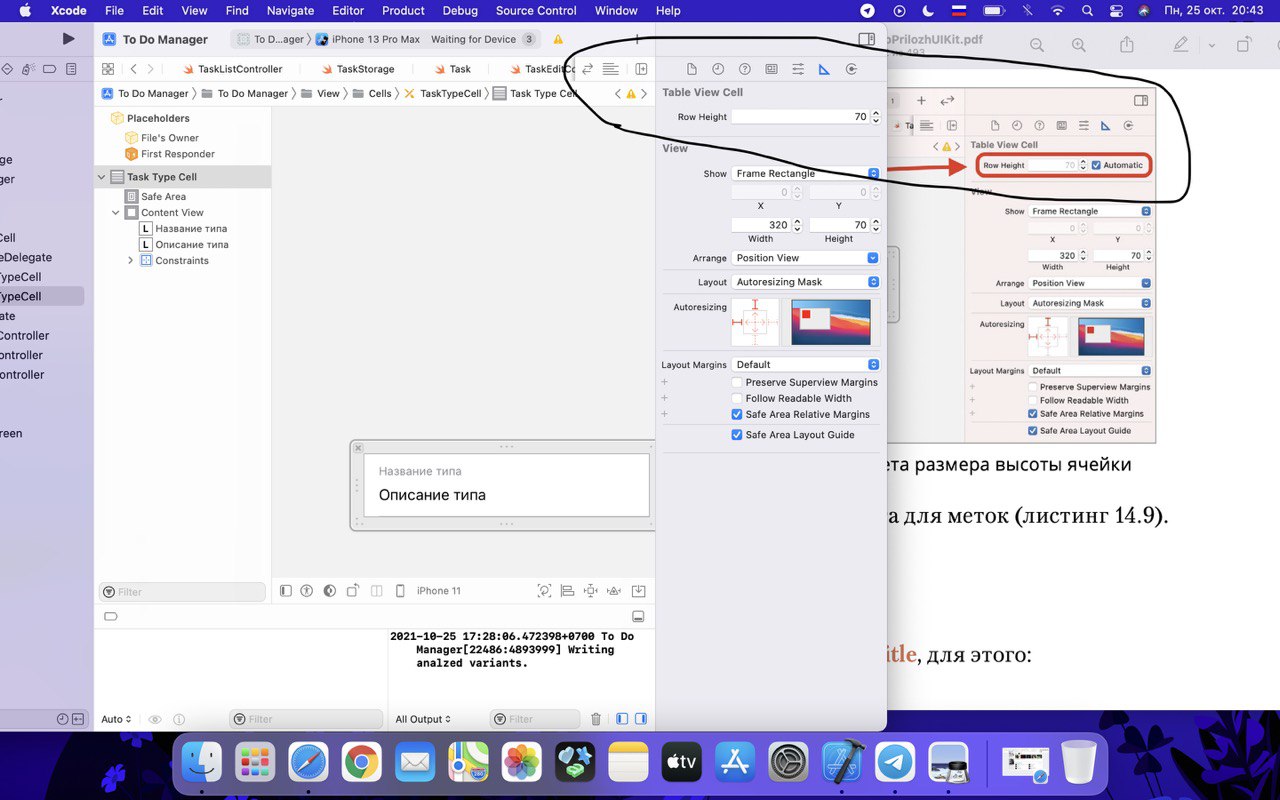This screenshot has height=800, width=1280.
Task: Clear console with trash icon
Action: 596,719
